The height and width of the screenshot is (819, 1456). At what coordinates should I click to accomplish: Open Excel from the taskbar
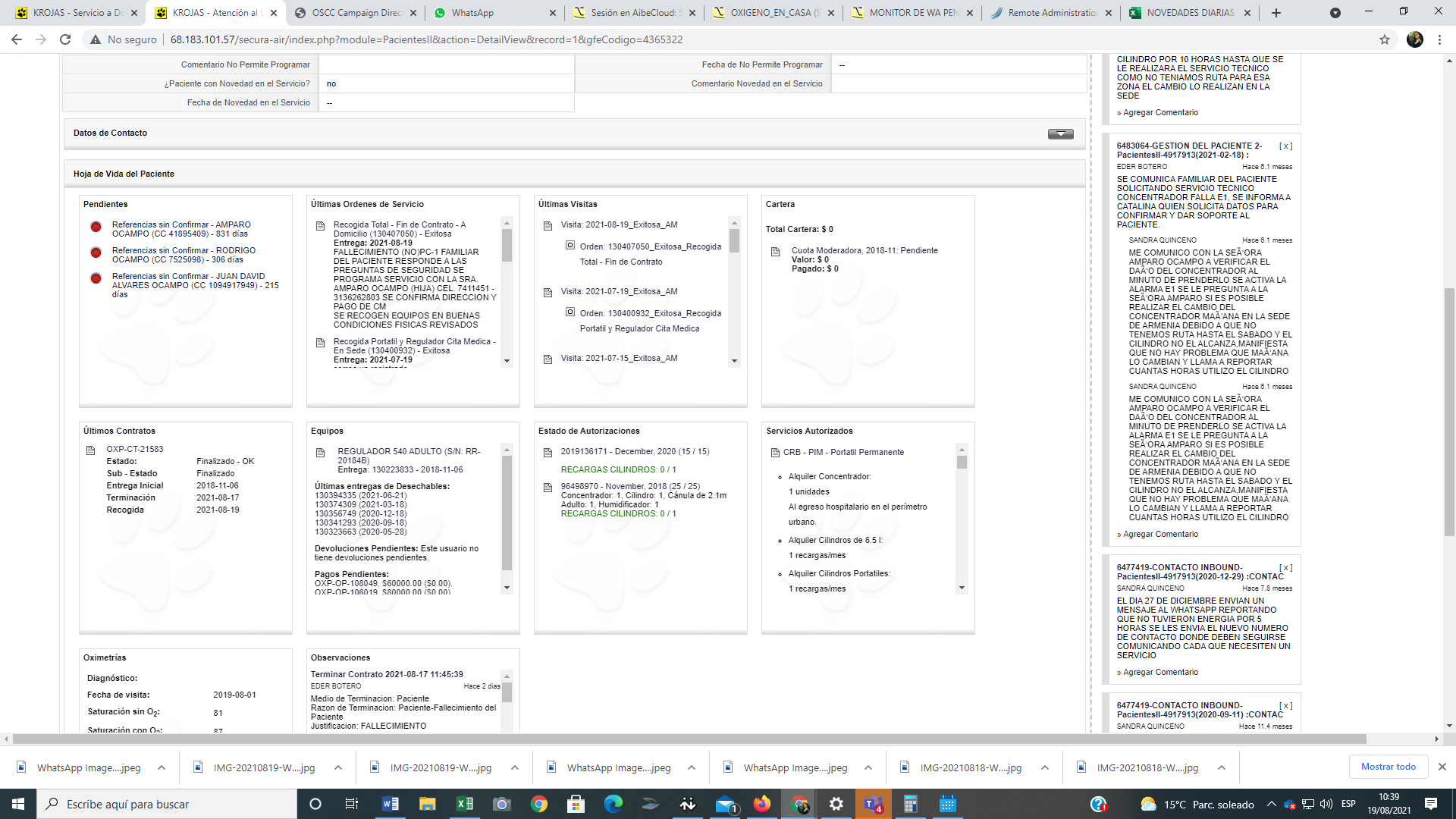coord(465,804)
